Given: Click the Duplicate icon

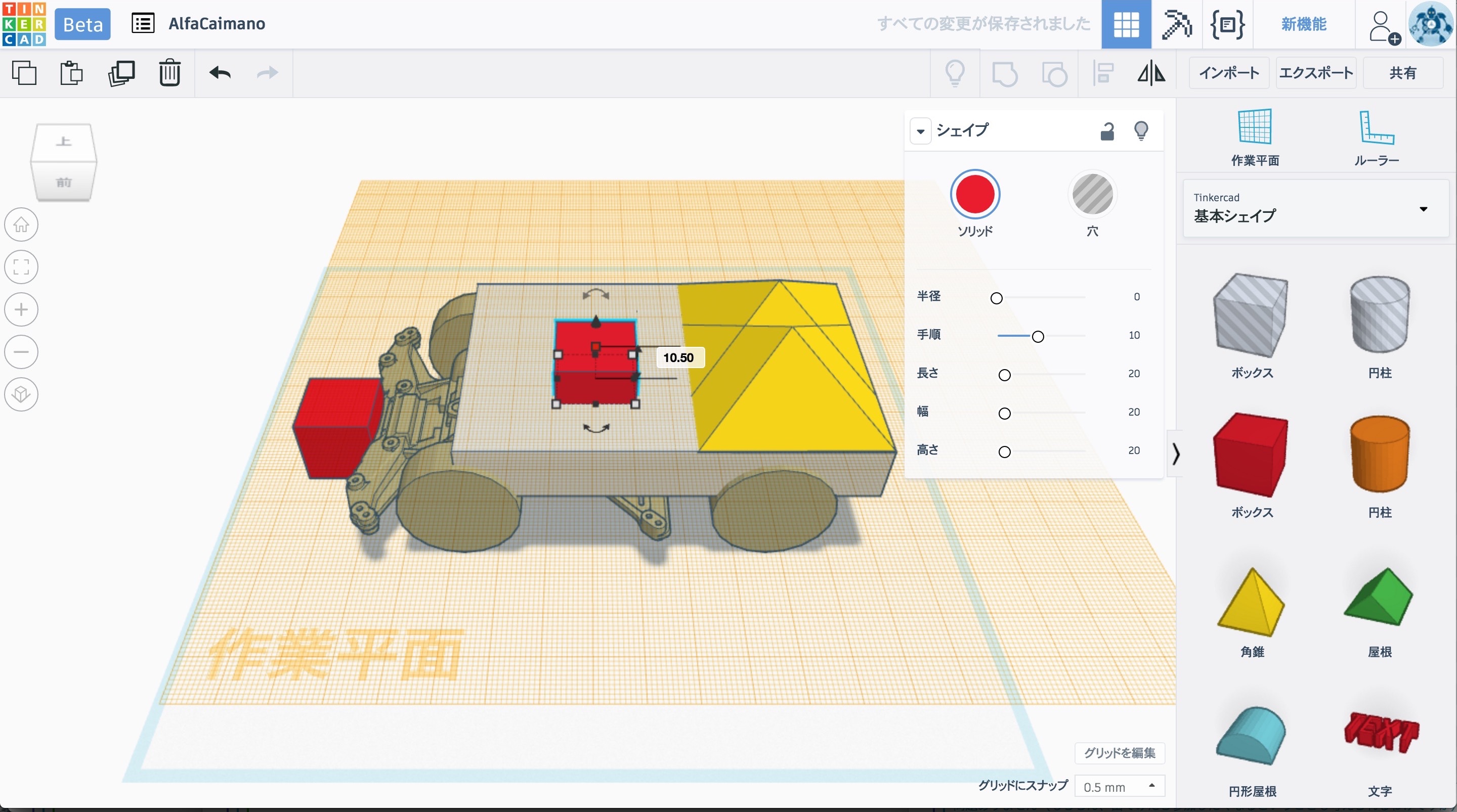Looking at the screenshot, I should point(121,73).
